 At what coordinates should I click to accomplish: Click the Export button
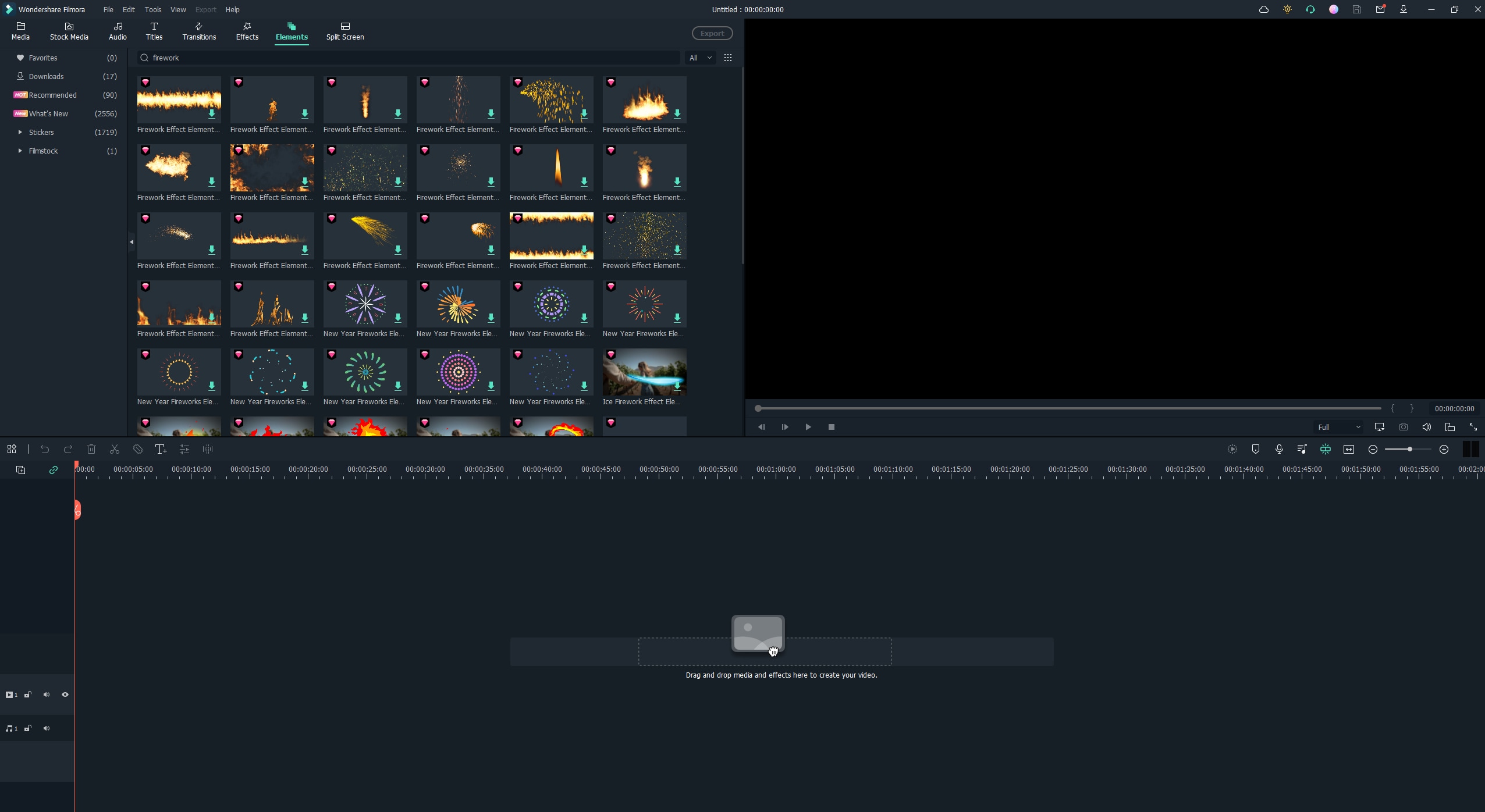[x=711, y=33]
